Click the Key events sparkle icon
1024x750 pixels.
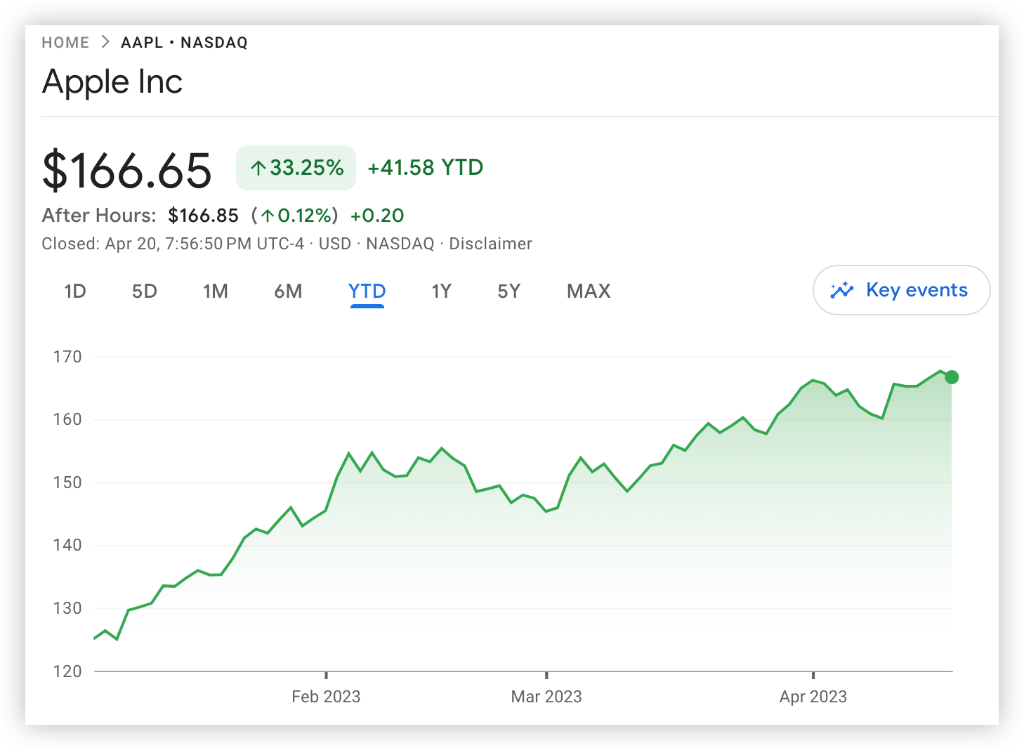click(x=843, y=291)
